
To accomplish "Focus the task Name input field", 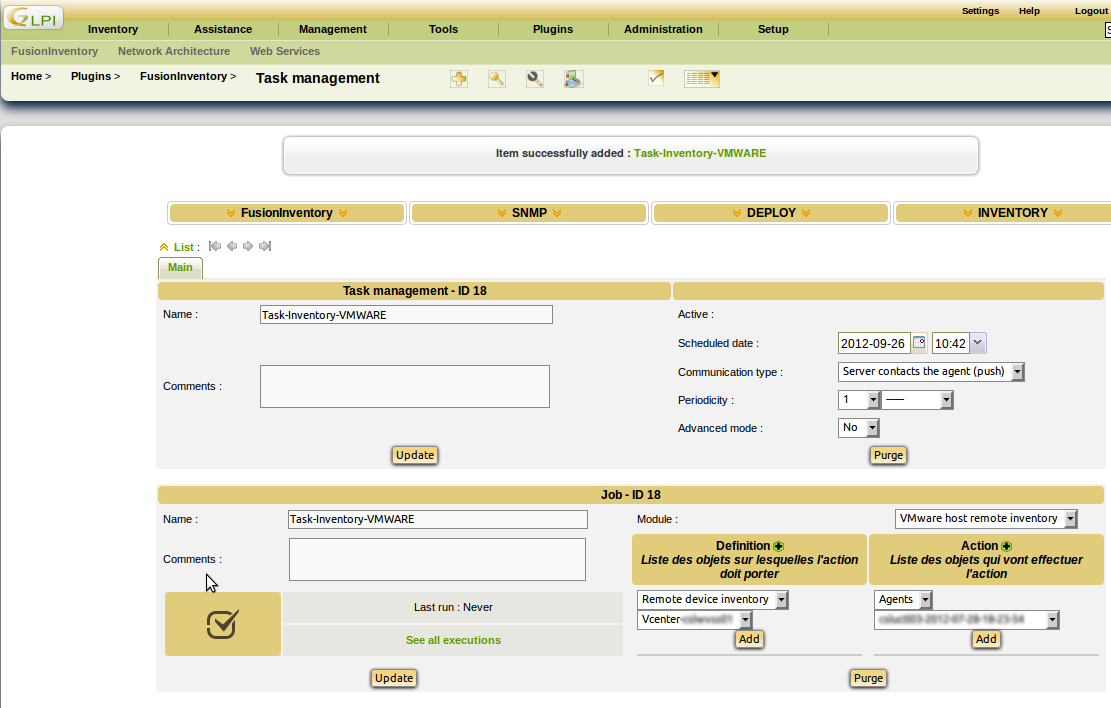I will (406, 315).
